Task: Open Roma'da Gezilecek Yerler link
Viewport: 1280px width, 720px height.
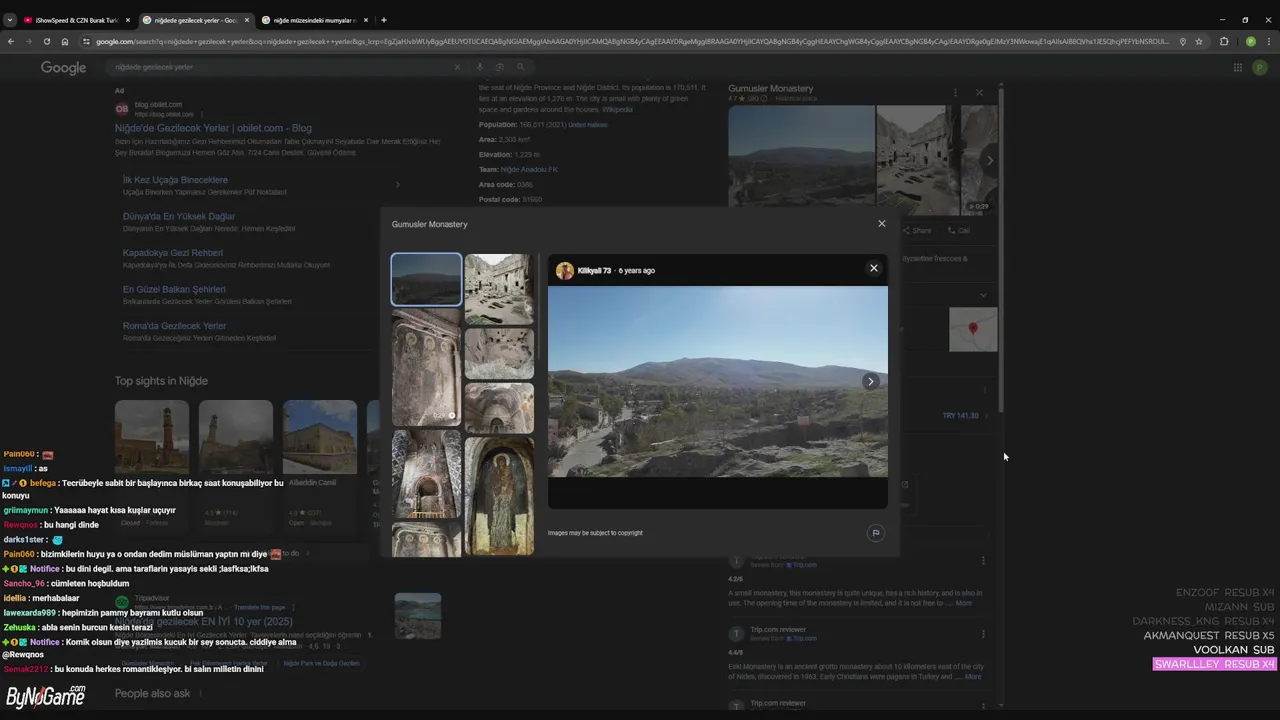Action: (x=175, y=326)
